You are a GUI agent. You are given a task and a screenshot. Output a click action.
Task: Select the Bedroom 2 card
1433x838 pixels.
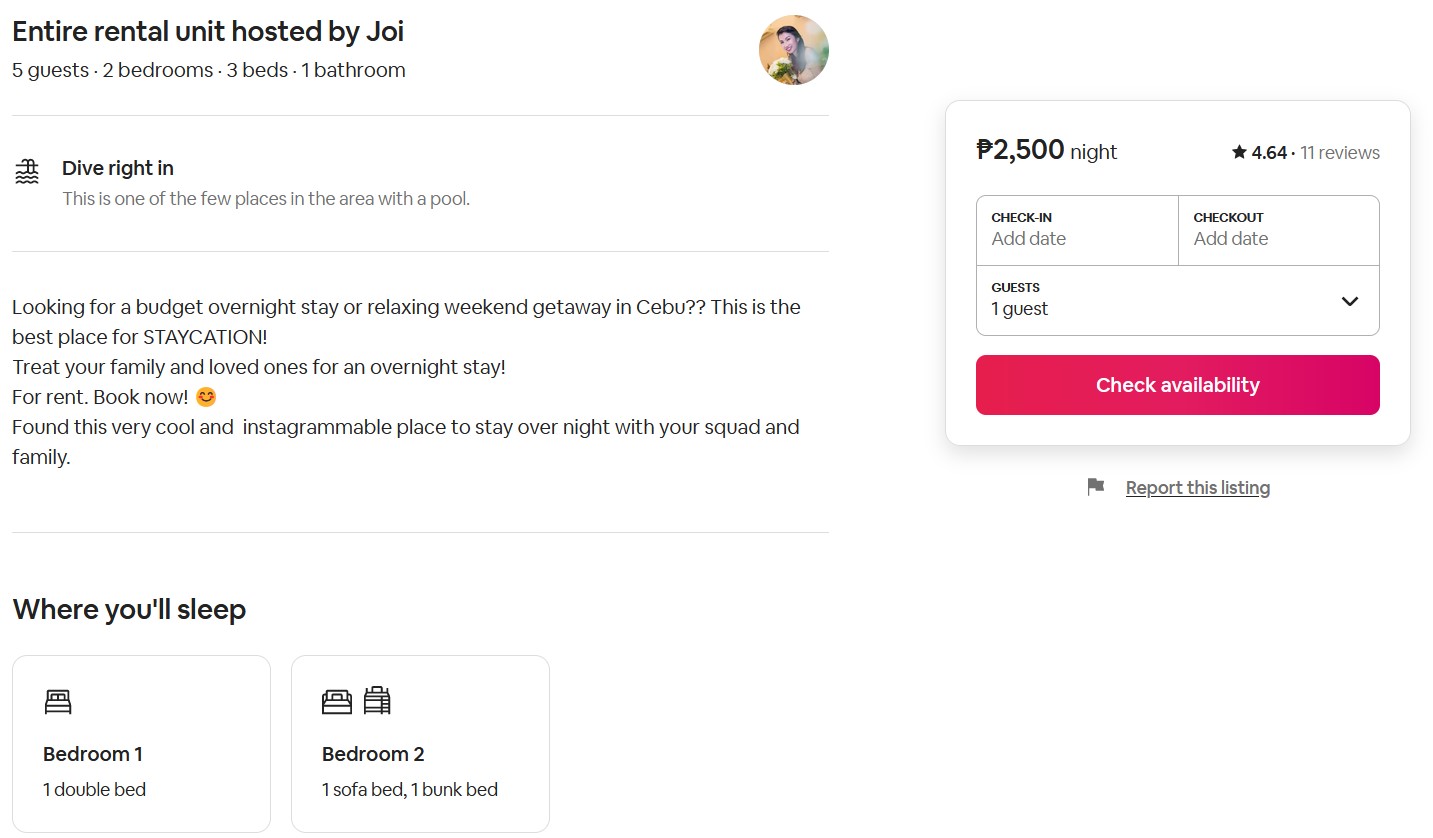tap(420, 743)
